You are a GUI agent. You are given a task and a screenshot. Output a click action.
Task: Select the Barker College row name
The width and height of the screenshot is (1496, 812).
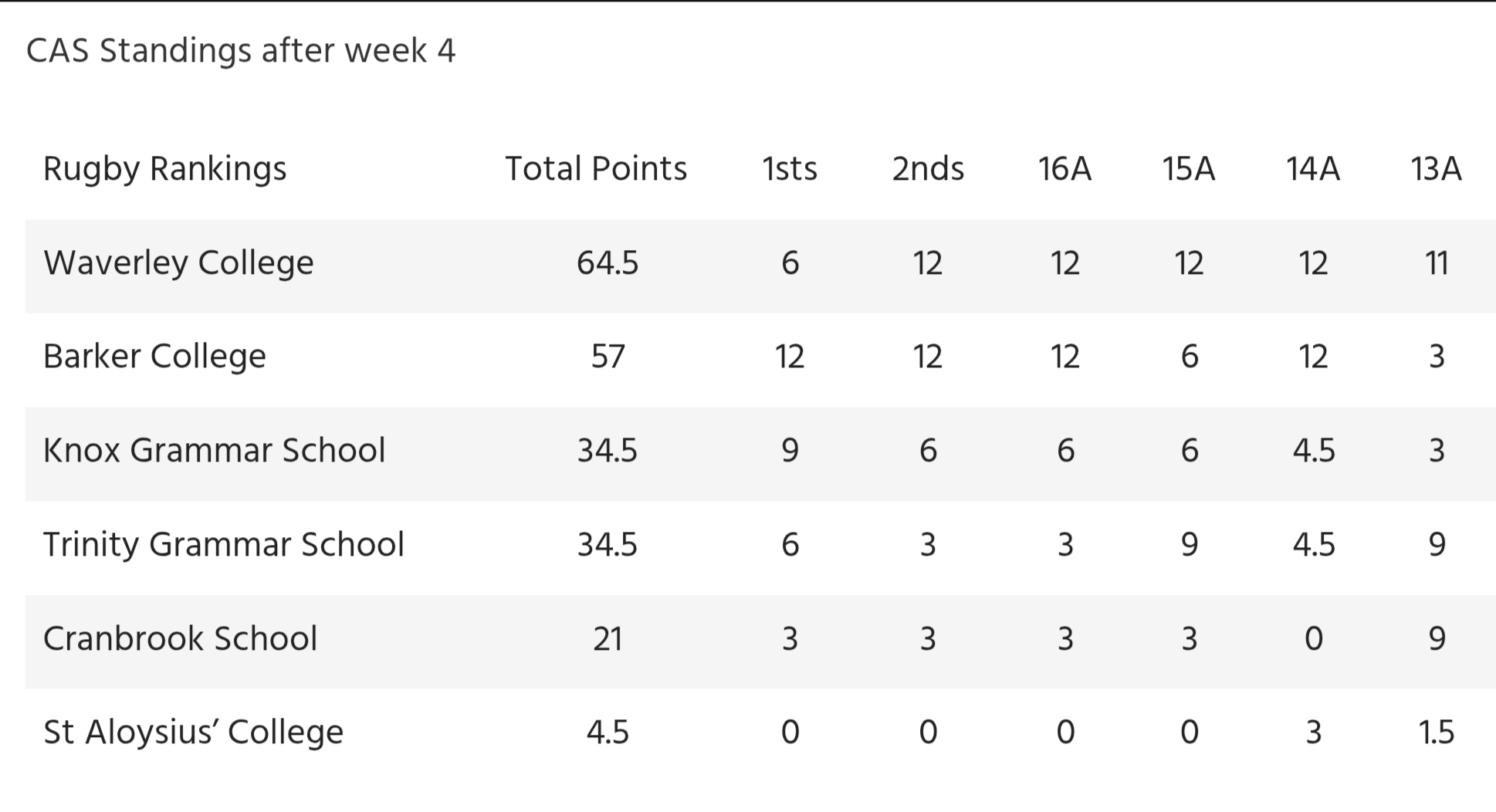154,357
